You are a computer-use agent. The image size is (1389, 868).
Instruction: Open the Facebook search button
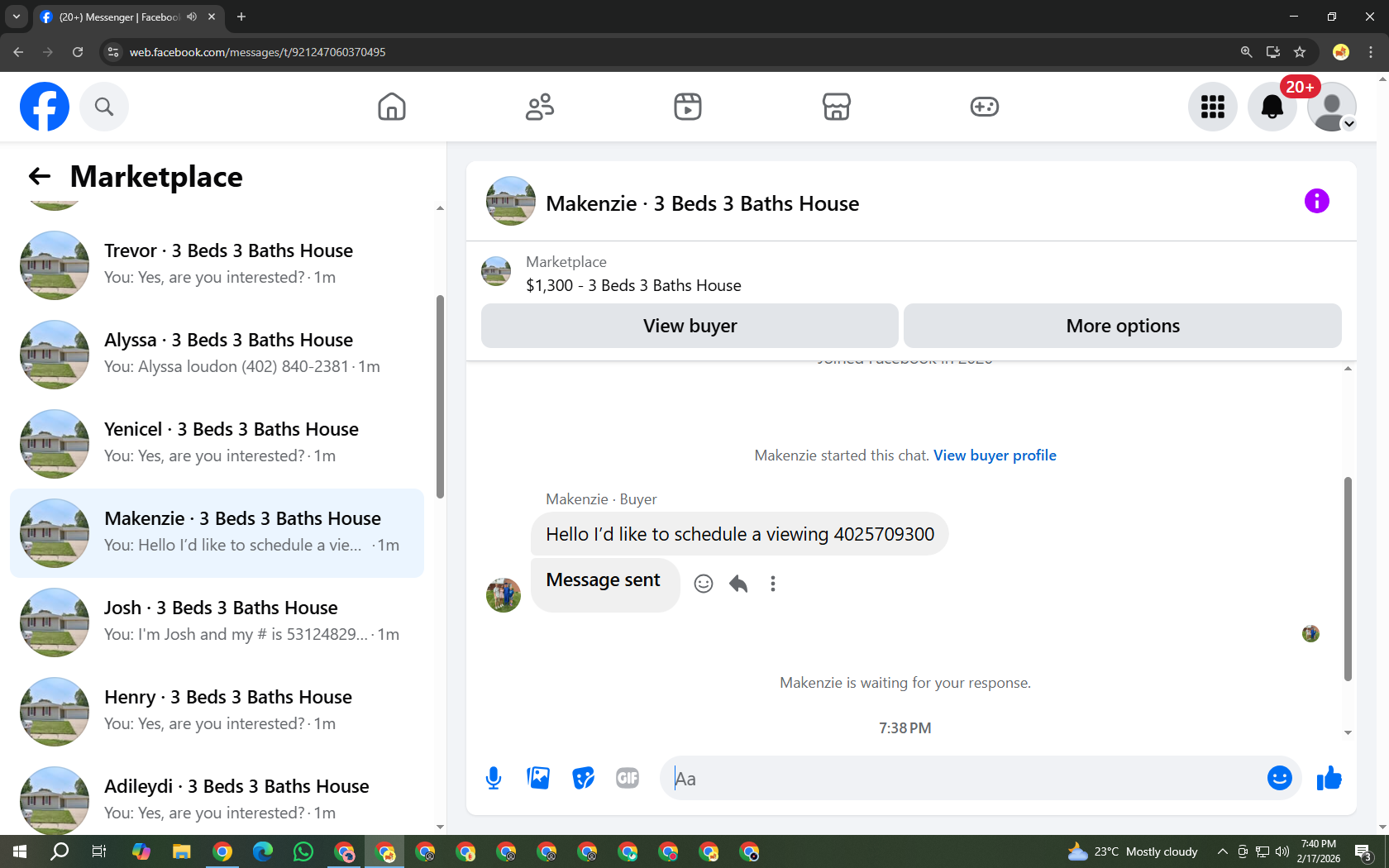coord(104,107)
